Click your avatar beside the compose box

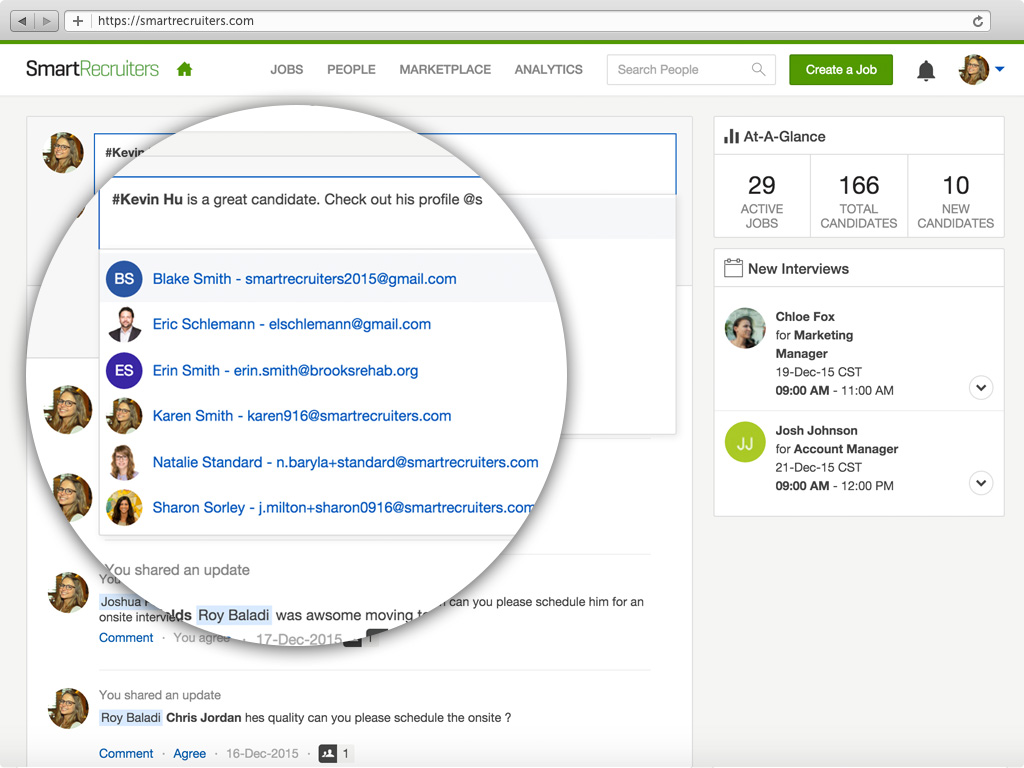pyautogui.click(x=63, y=153)
